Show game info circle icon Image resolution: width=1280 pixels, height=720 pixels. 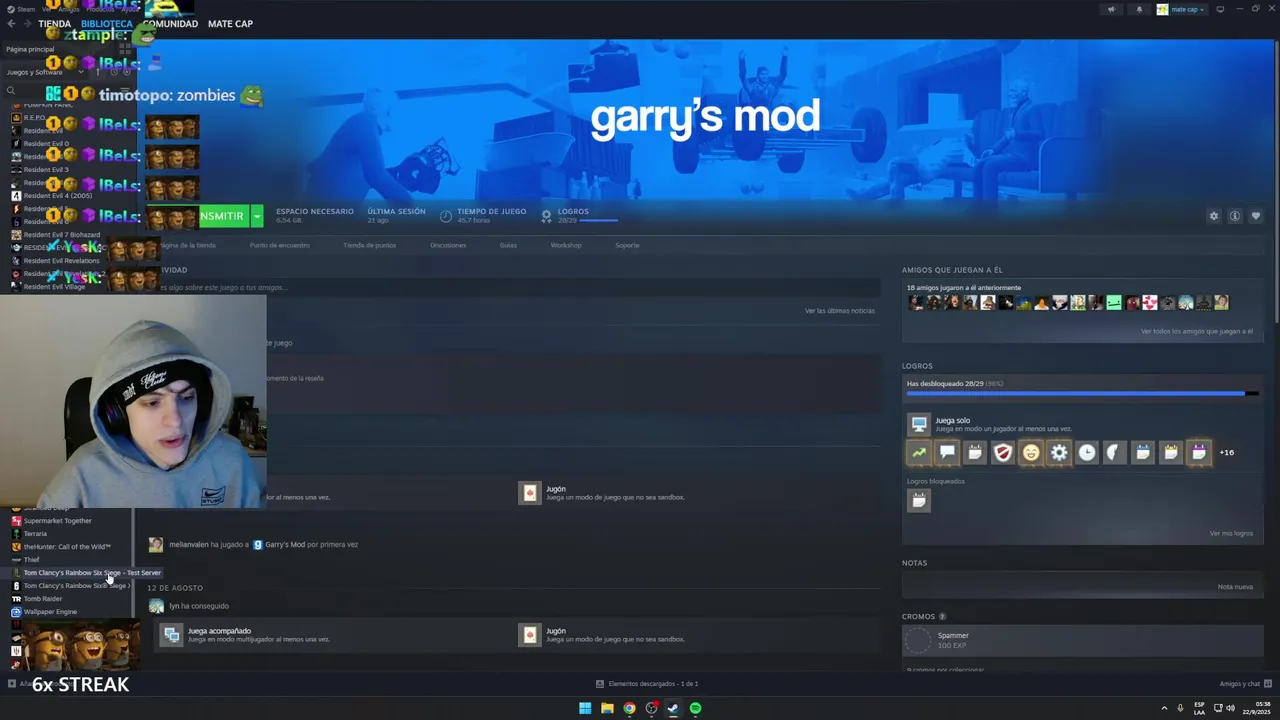pos(1235,216)
